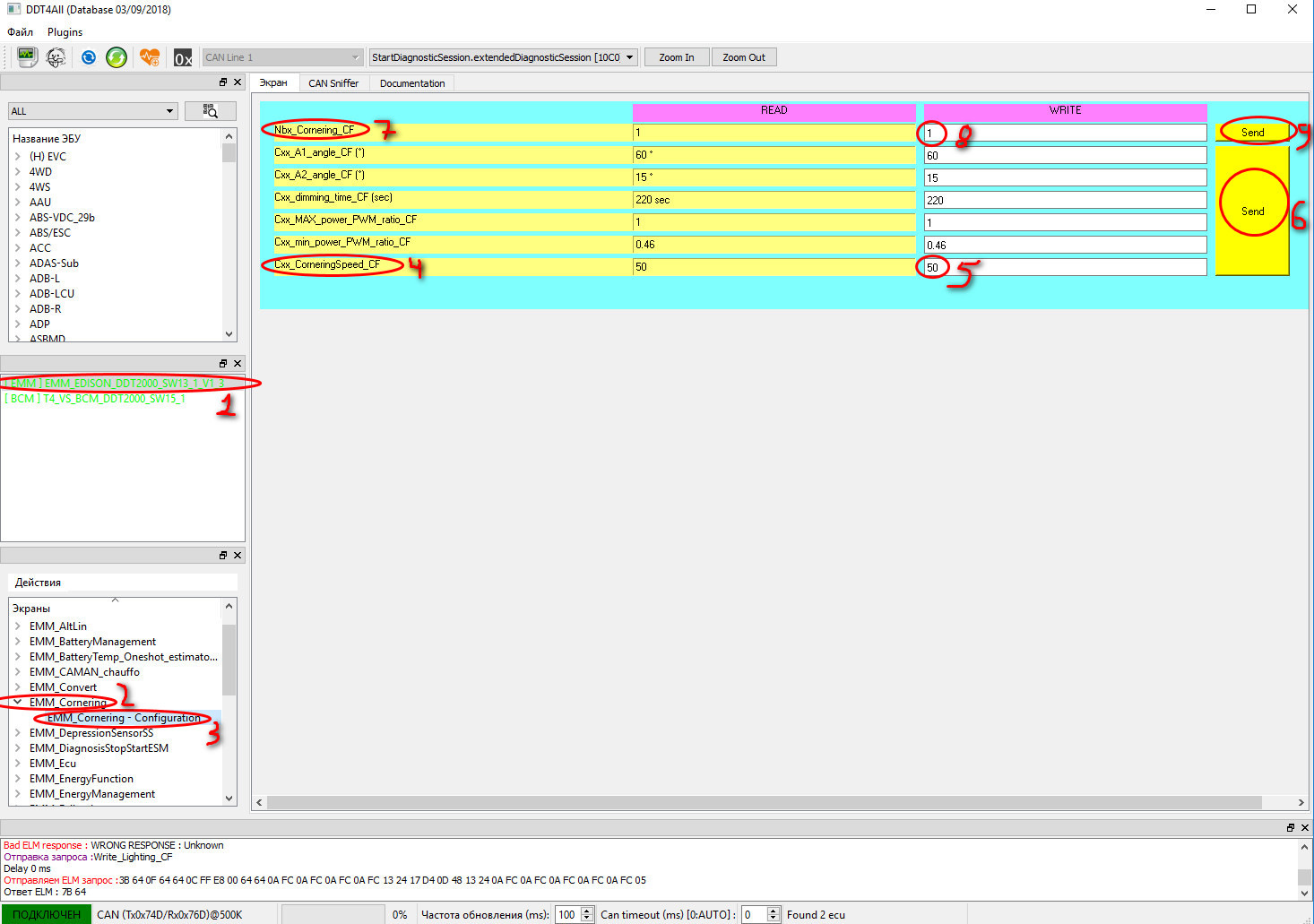The height and width of the screenshot is (924, 1314).
Task: Click the log panel scrollbar up arrow
Action: pos(1305,846)
